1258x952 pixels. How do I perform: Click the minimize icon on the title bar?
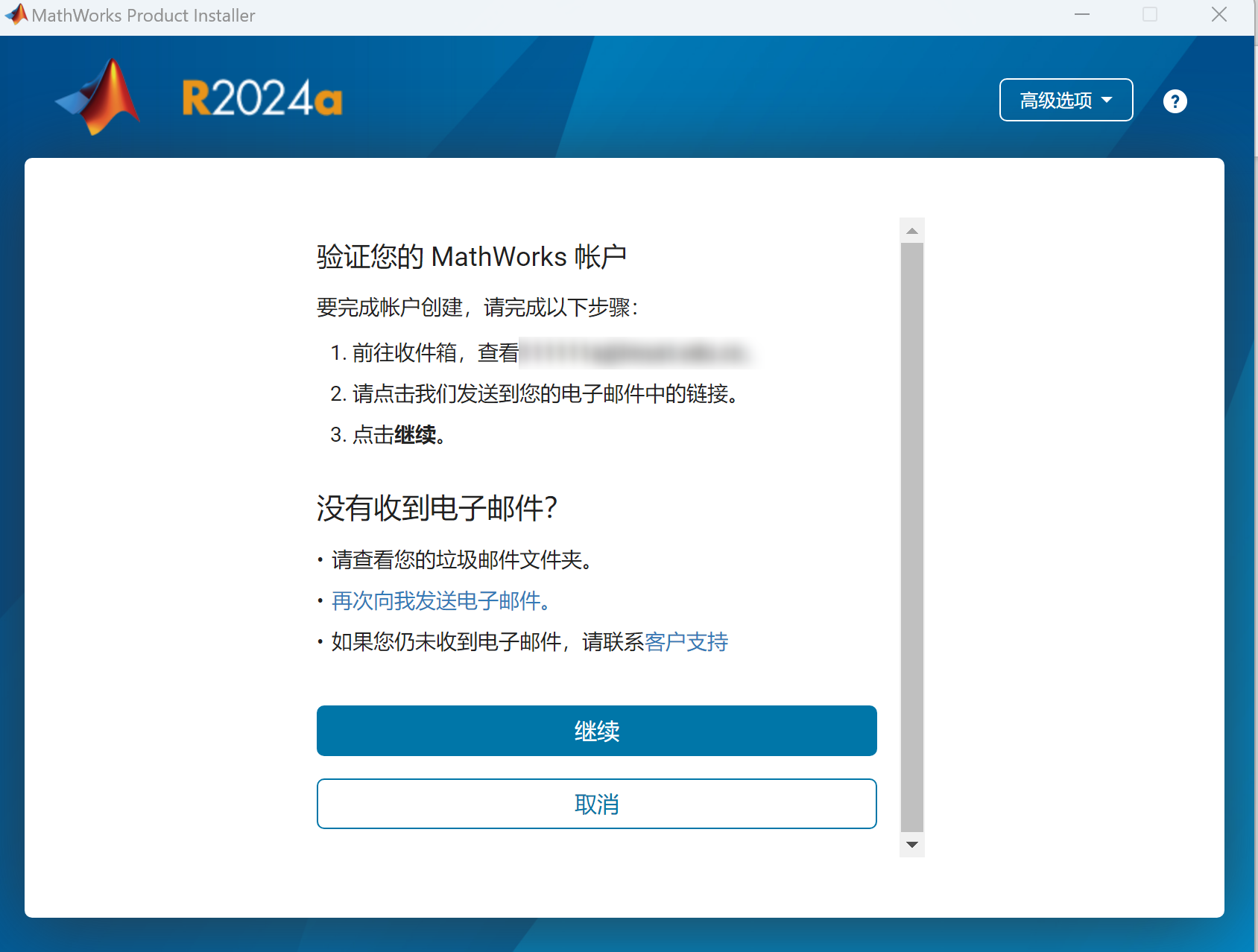[1082, 14]
